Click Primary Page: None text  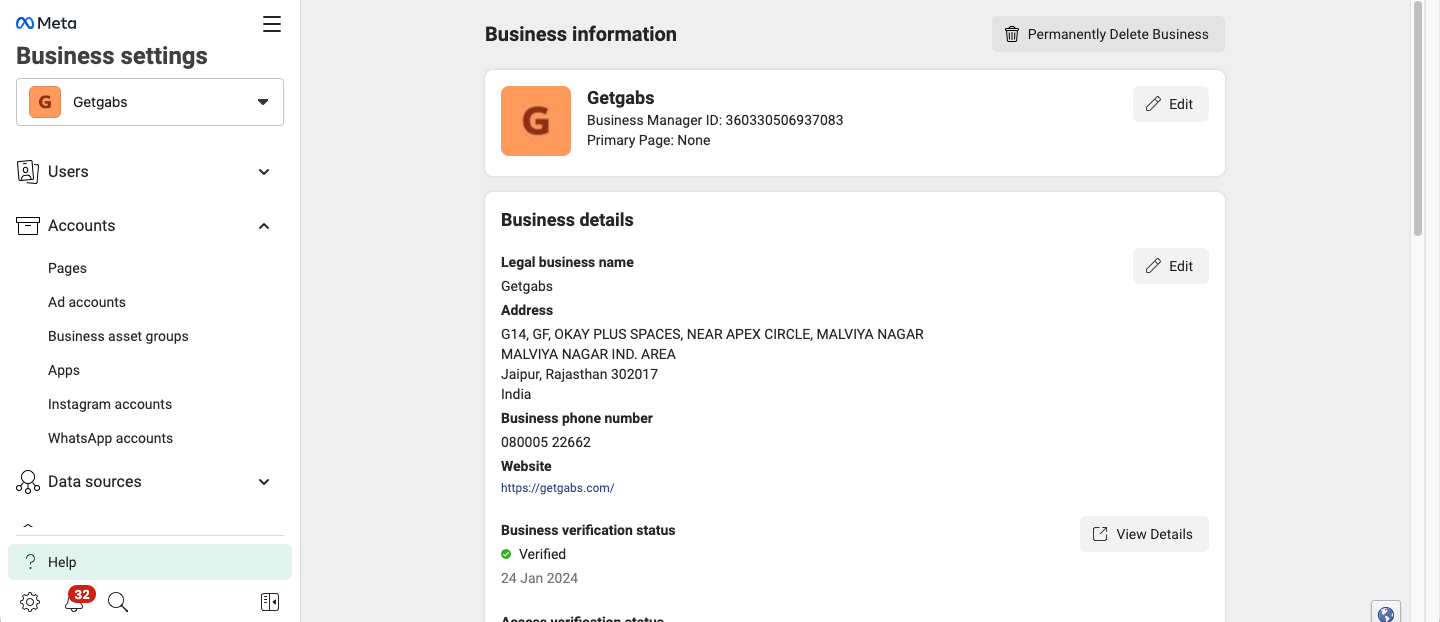click(x=648, y=140)
